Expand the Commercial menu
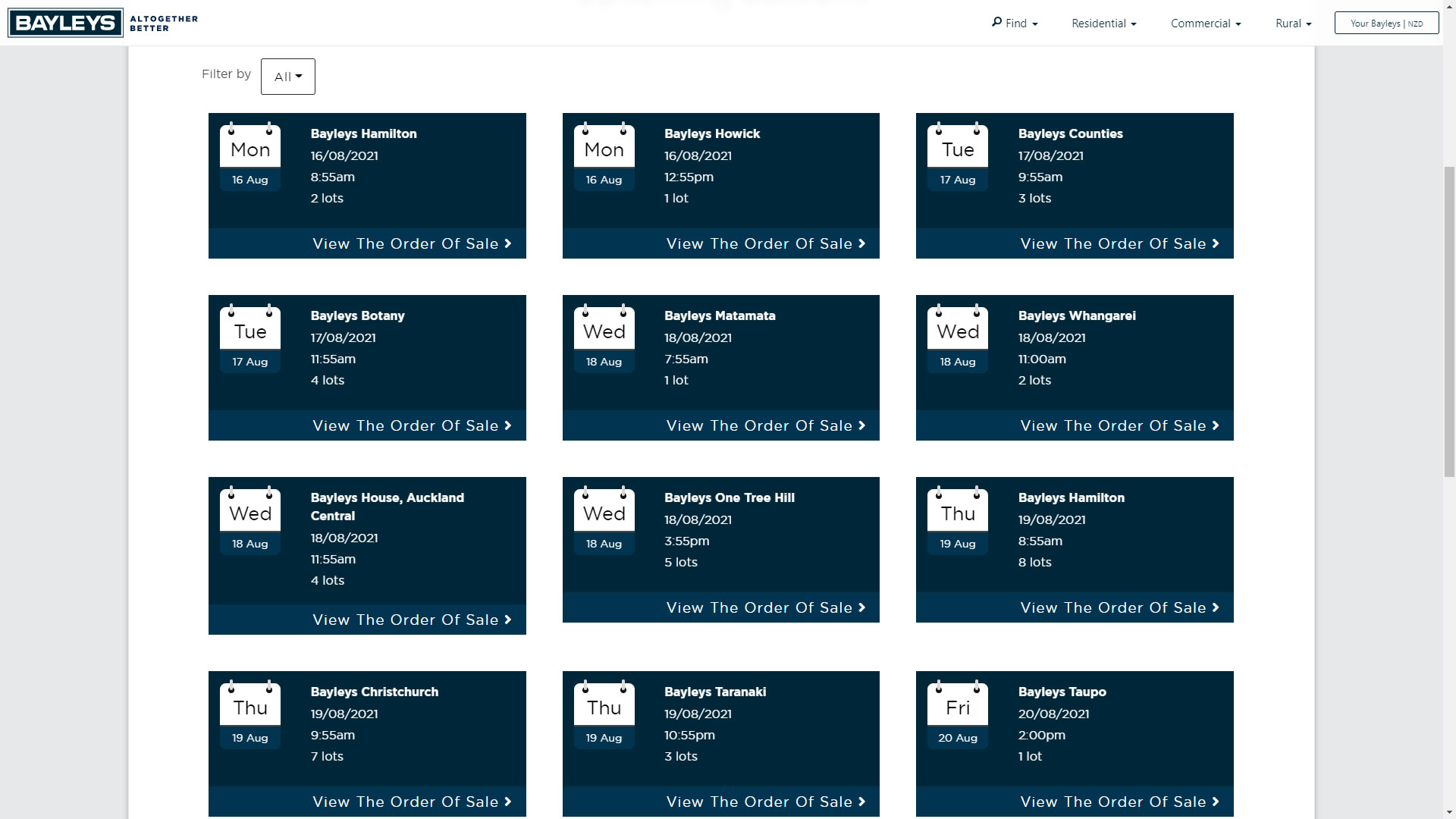 [1205, 24]
